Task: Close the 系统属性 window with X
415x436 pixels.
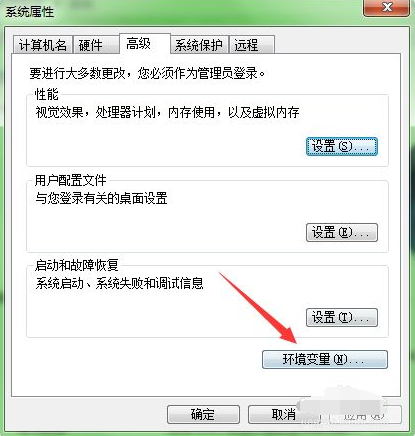Action: tap(387, 7)
